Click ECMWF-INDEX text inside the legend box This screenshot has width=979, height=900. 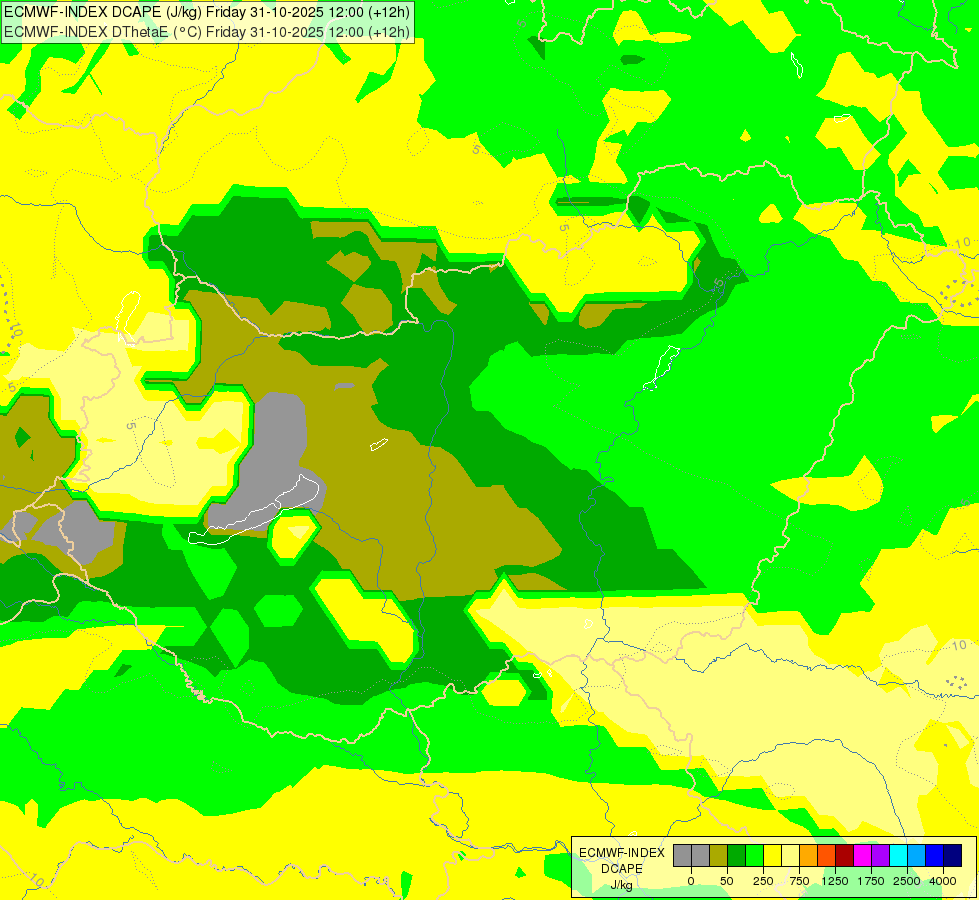click(x=622, y=853)
